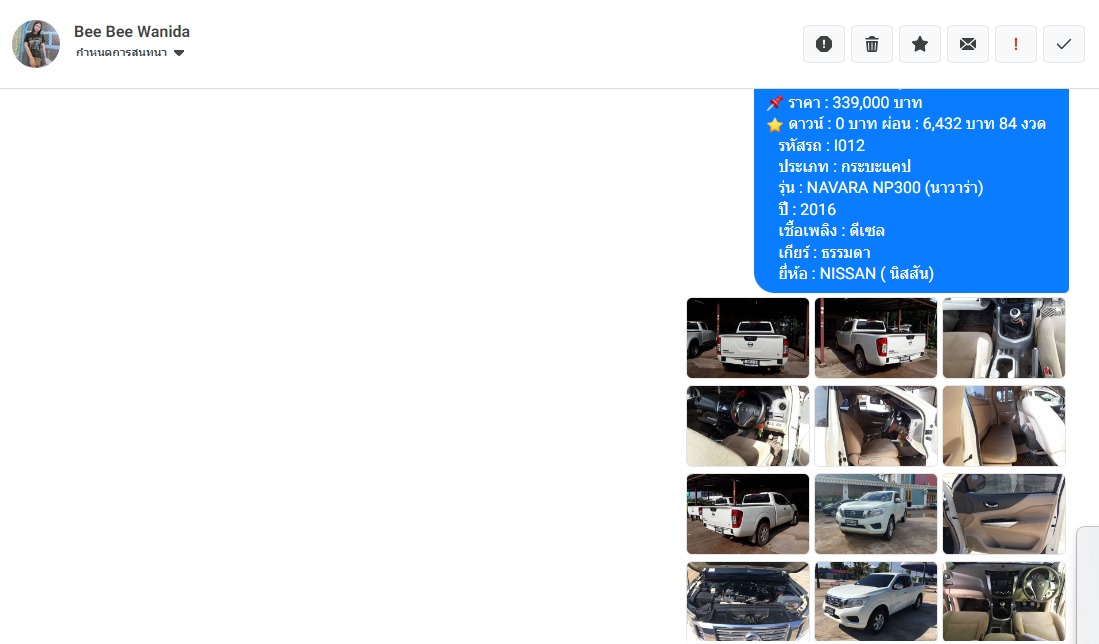Screen dimensions: 1099x644
Task: Flag conversation with red exclamation icon
Action: pyautogui.click(x=1016, y=44)
